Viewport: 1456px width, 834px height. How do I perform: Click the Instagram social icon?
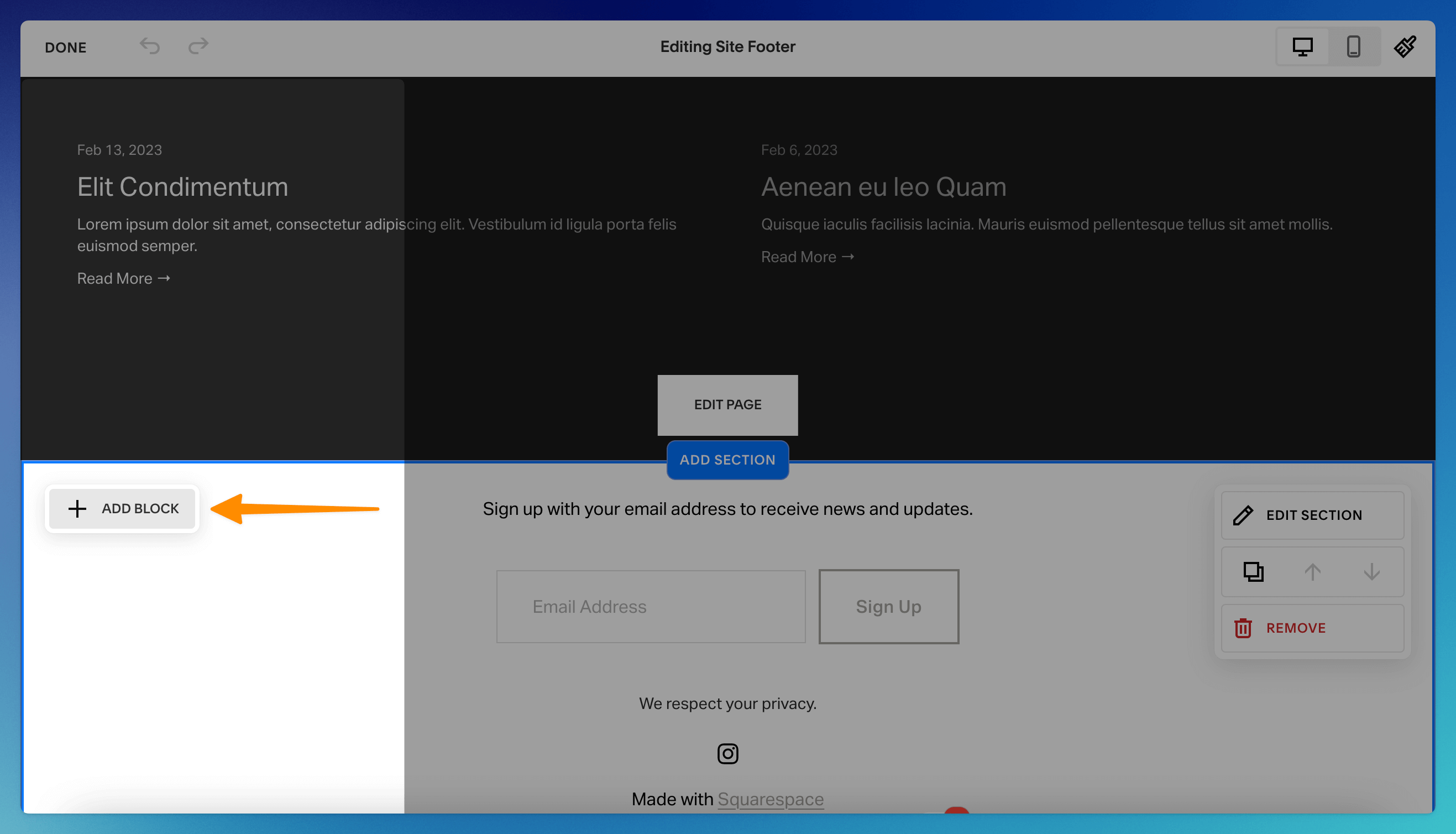point(727,753)
